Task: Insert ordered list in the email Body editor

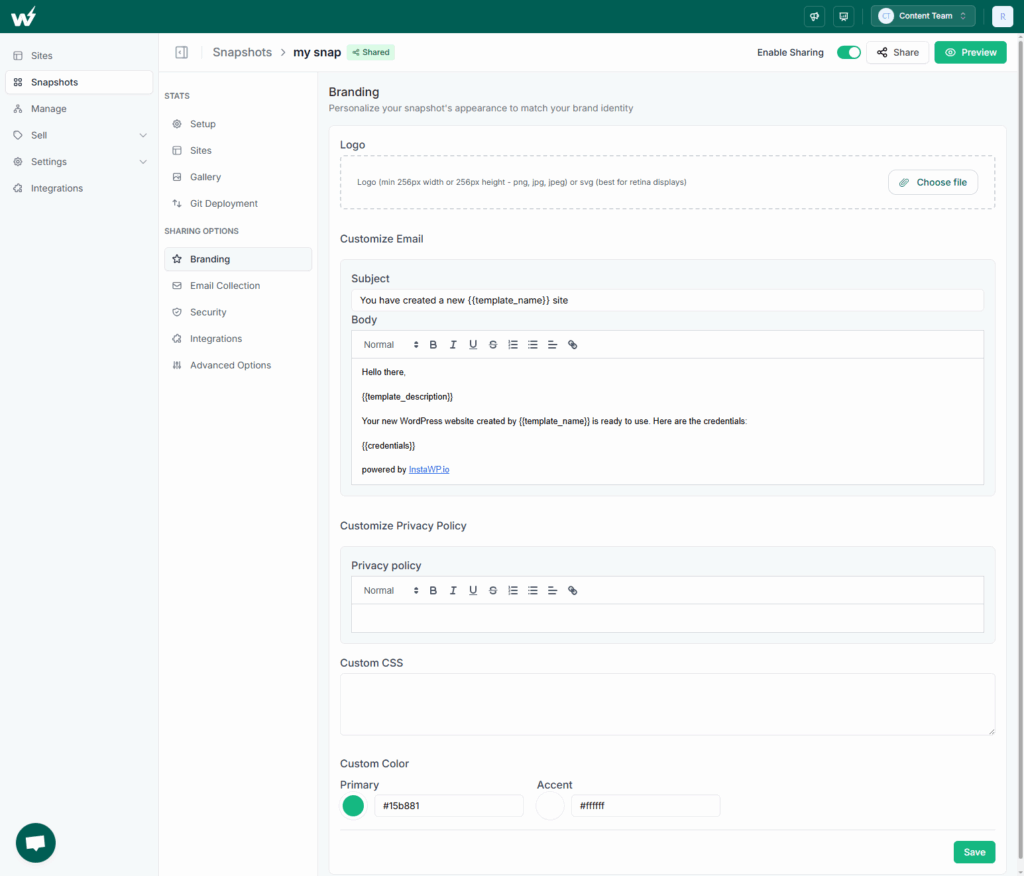Action: click(513, 345)
